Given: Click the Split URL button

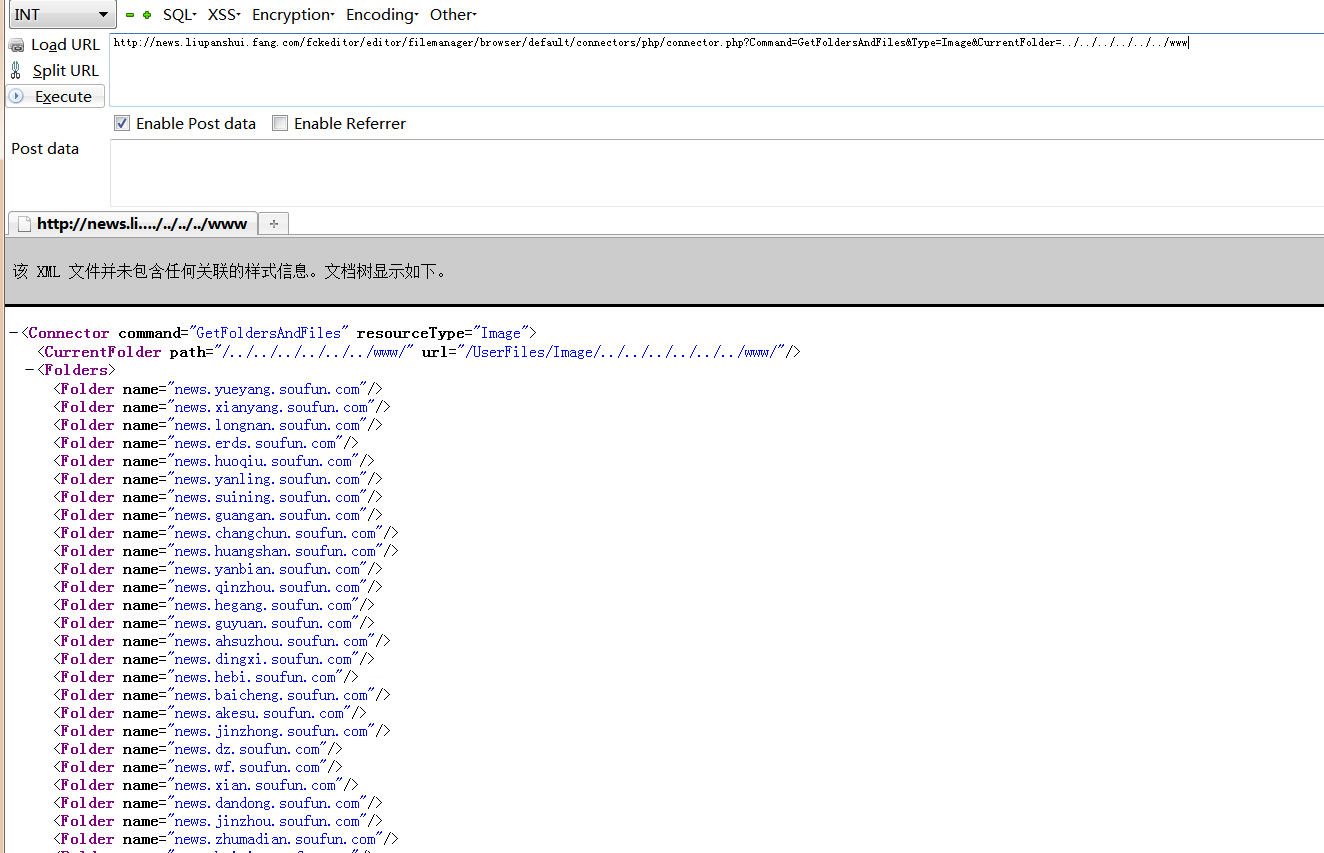Looking at the screenshot, I should [55, 71].
